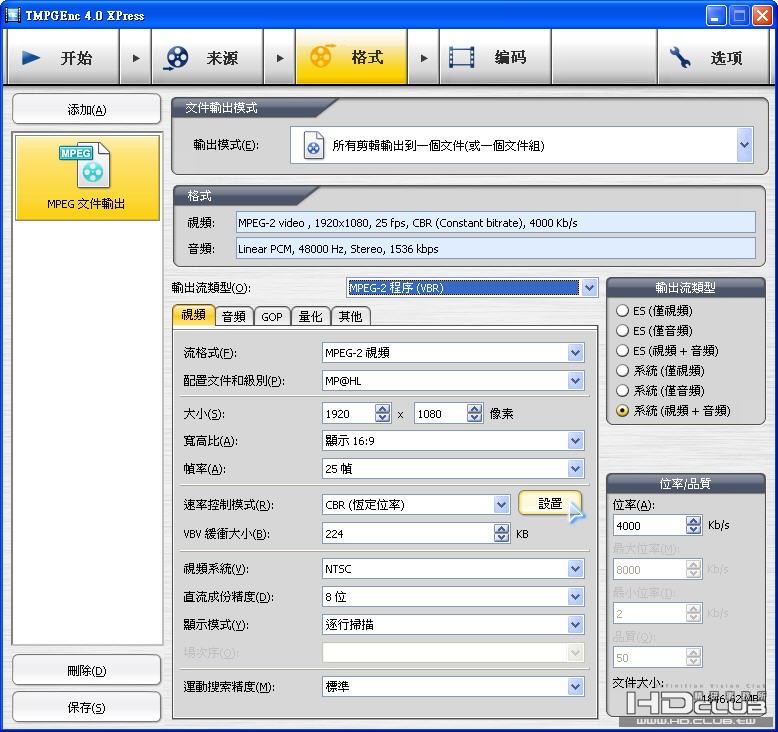Viewport: 778px width, 732px height.
Task: Go to the 来源 Source step
Action: 207,58
